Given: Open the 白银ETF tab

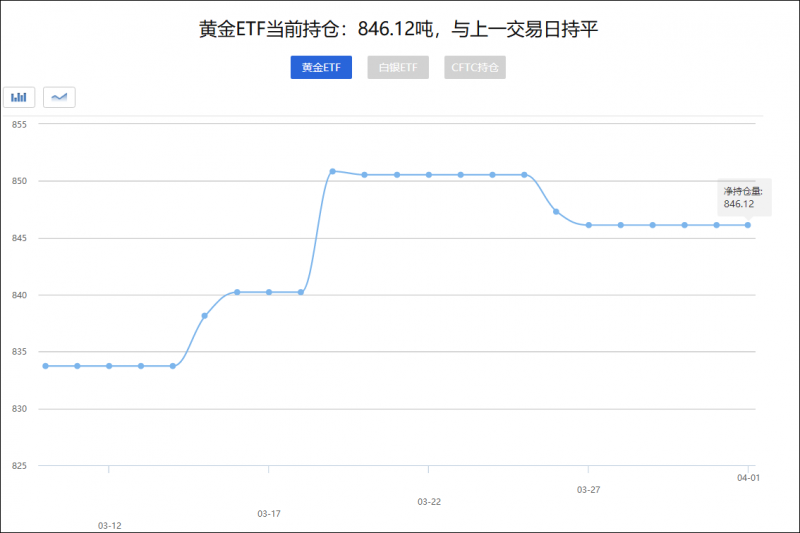Looking at the screenshot, I should 398,68.
